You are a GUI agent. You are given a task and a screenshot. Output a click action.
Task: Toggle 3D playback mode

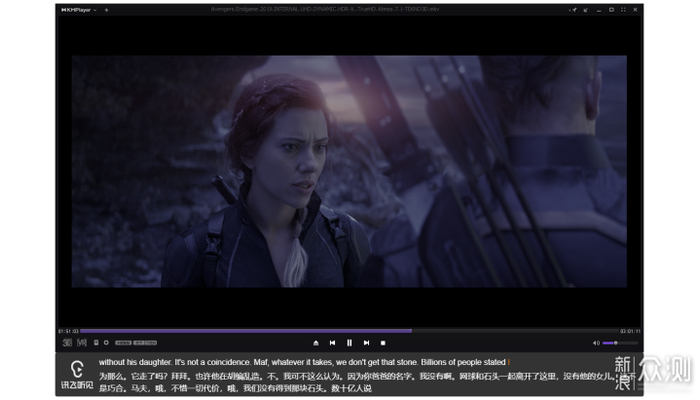pyautogui.click(x=67, y=343)
